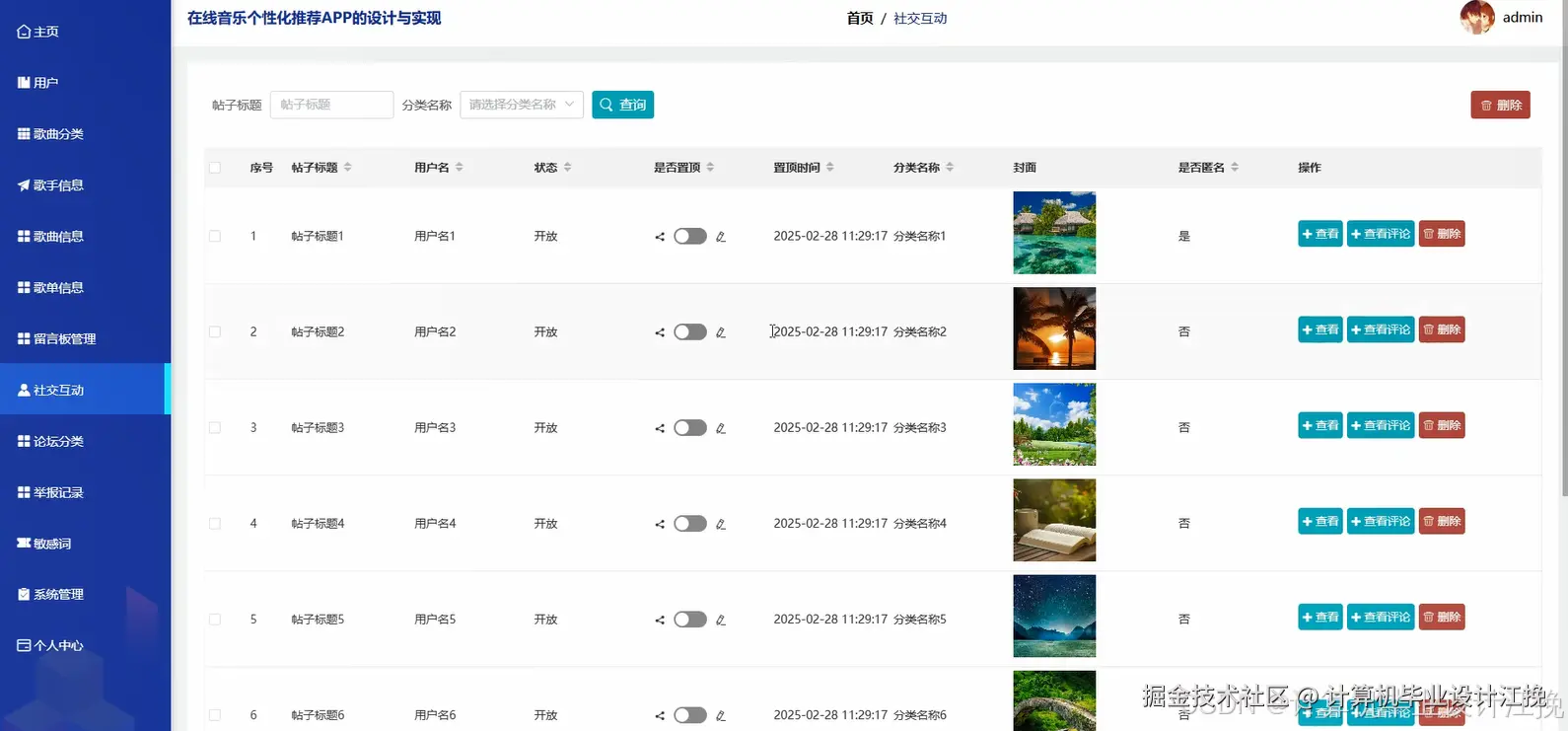Screen dimensions: 1568x731
Task: Select 社交互动 in the sidebar
Action: point(85,390)
